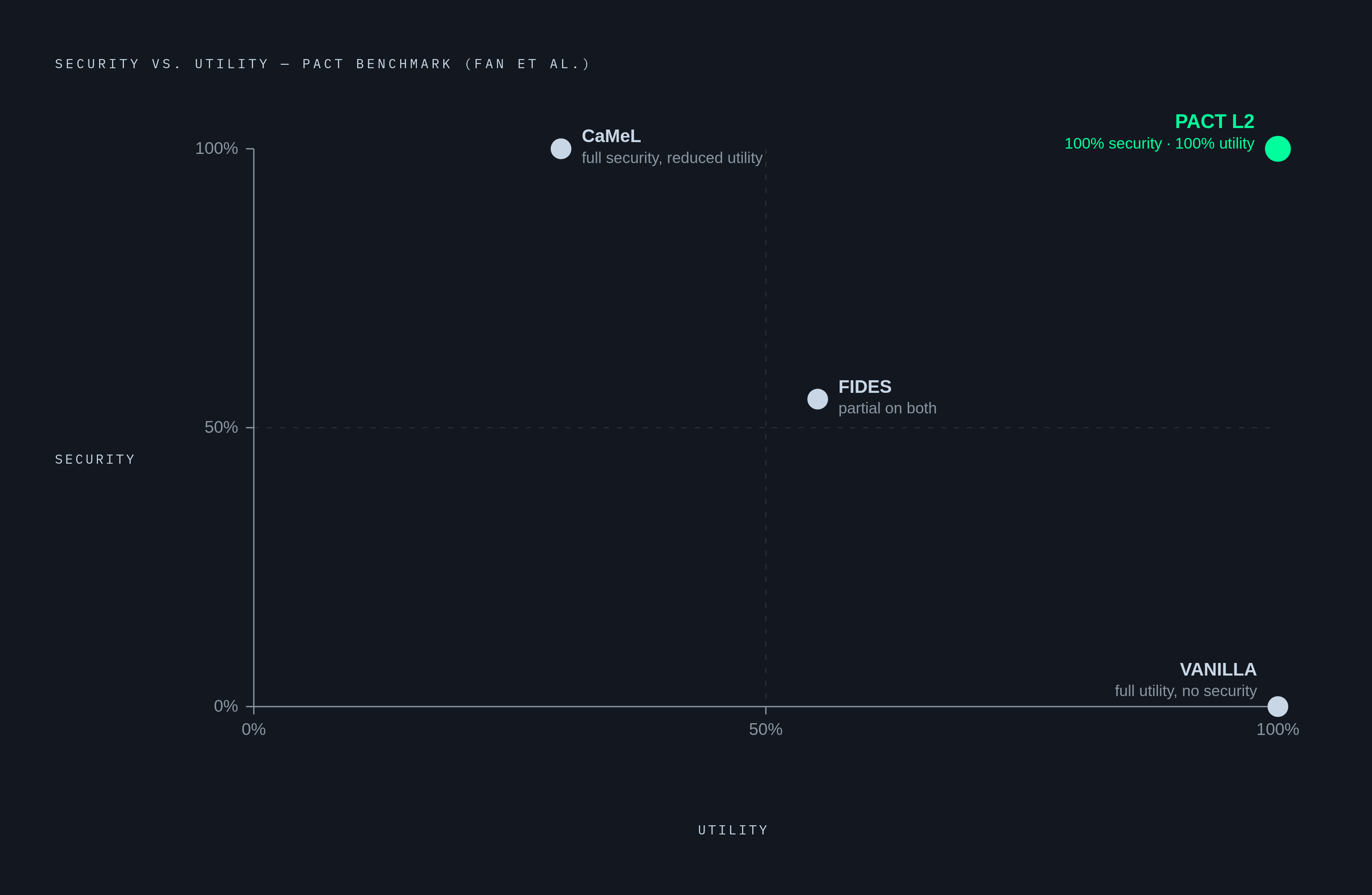
Task: Click the y-axis '50%' tick label
Action: (221, 427)
